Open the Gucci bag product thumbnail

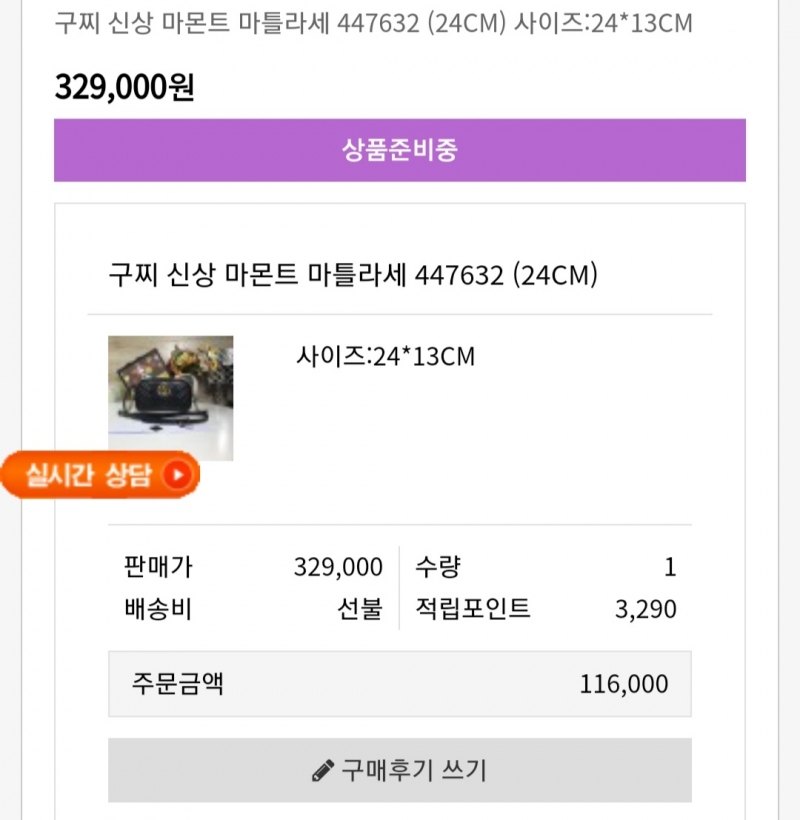pos(171,398)
